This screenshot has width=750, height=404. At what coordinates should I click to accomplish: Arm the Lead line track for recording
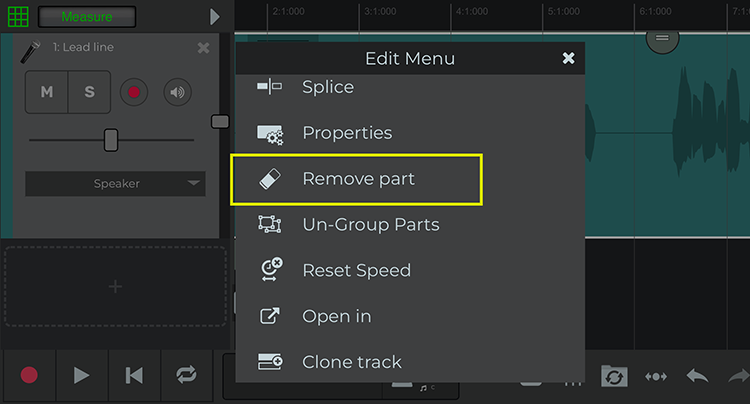134,92
